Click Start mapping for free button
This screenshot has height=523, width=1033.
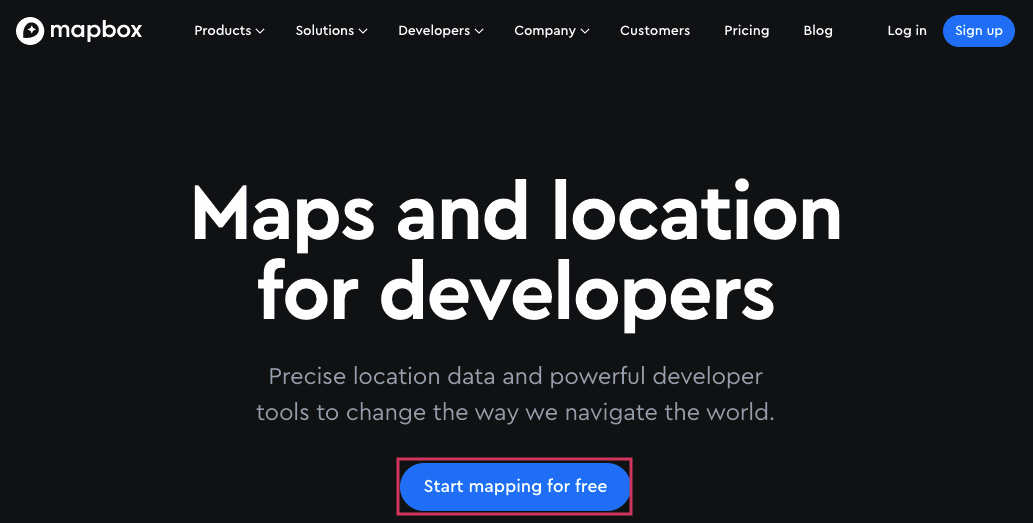pyautogui.click(x=515, y=487)
